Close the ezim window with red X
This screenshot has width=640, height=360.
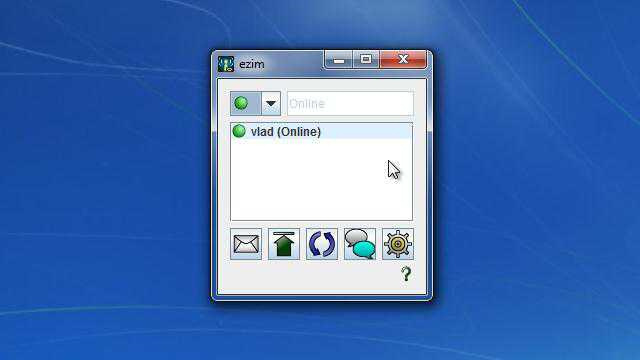click(403, 60)
